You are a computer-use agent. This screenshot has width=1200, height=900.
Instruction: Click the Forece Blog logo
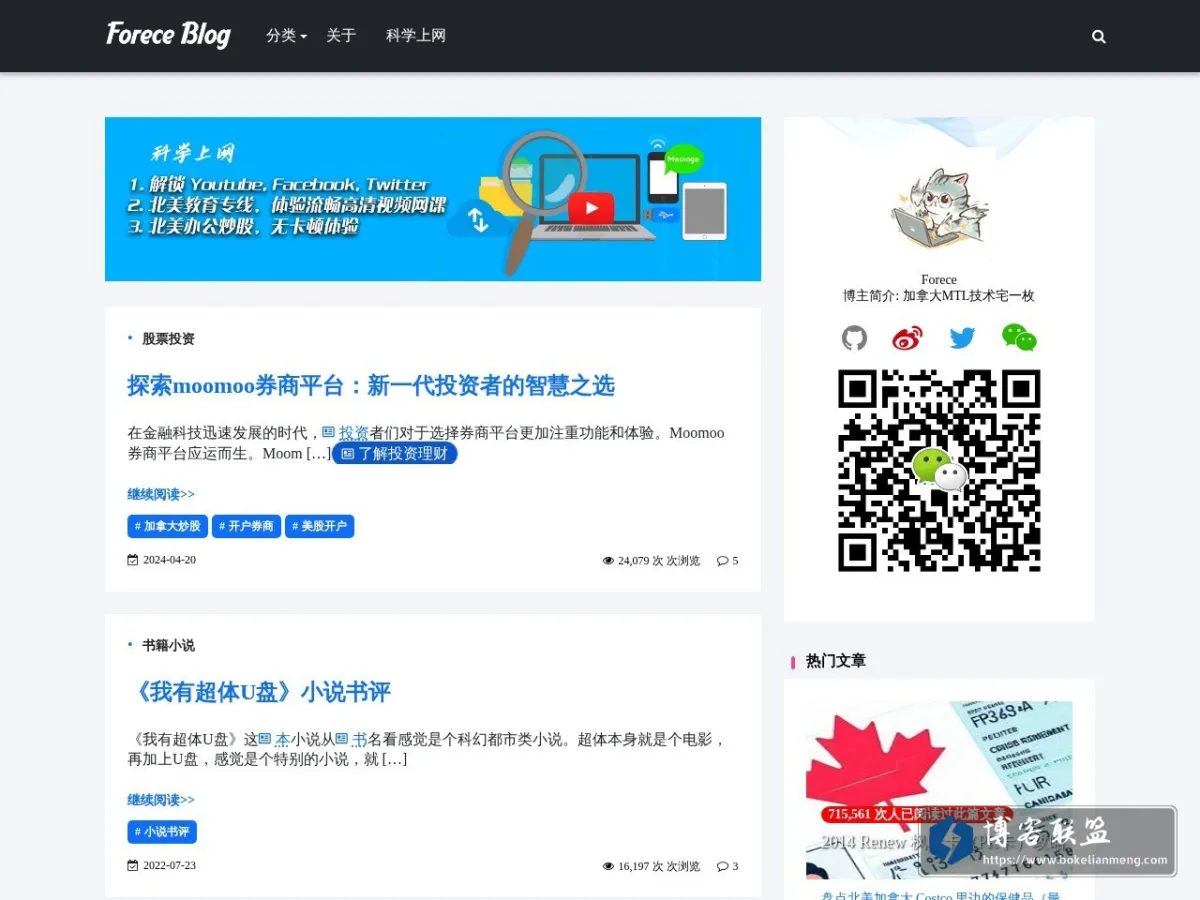(x=168, y=35)
